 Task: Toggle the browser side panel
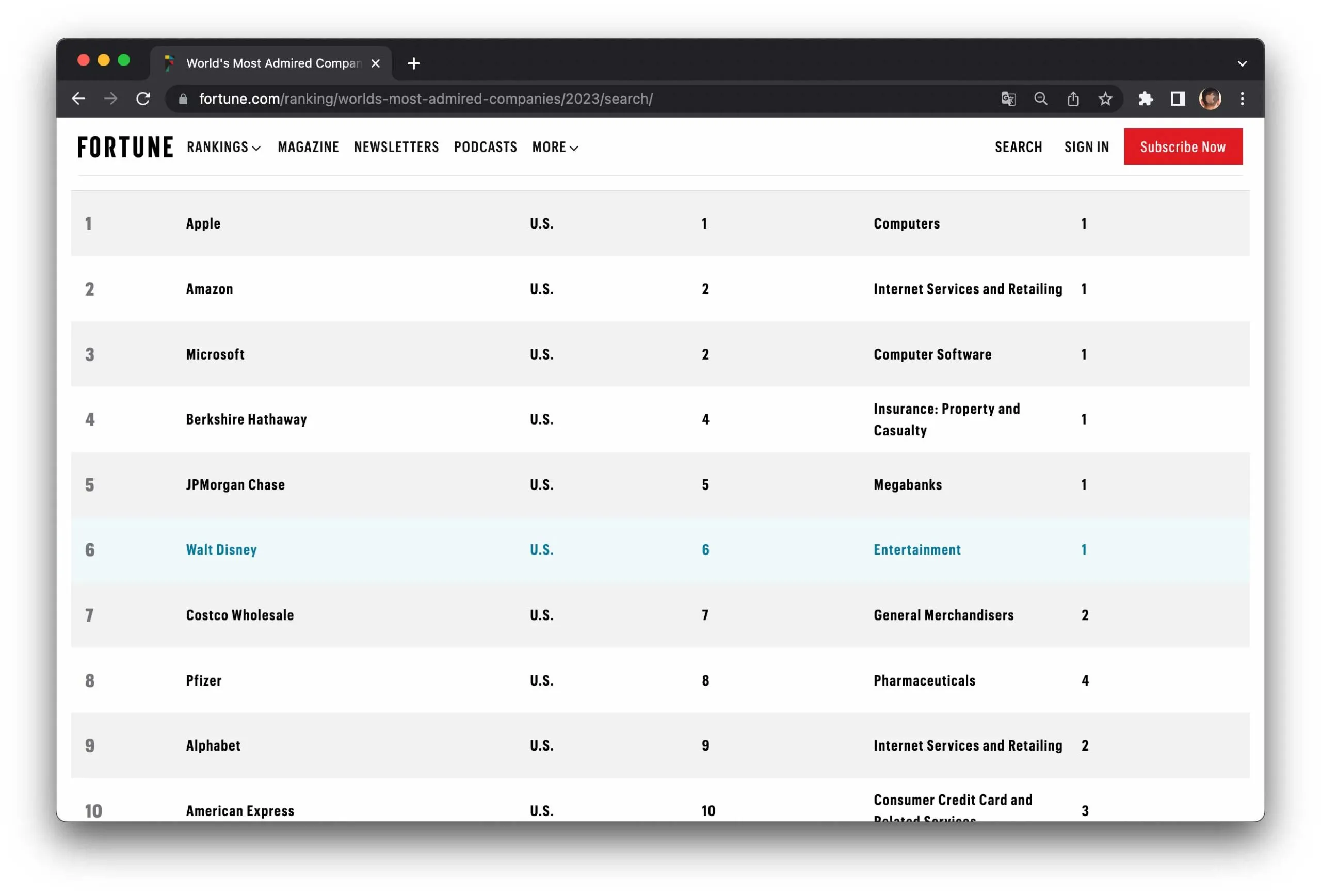pos(1178,99)
